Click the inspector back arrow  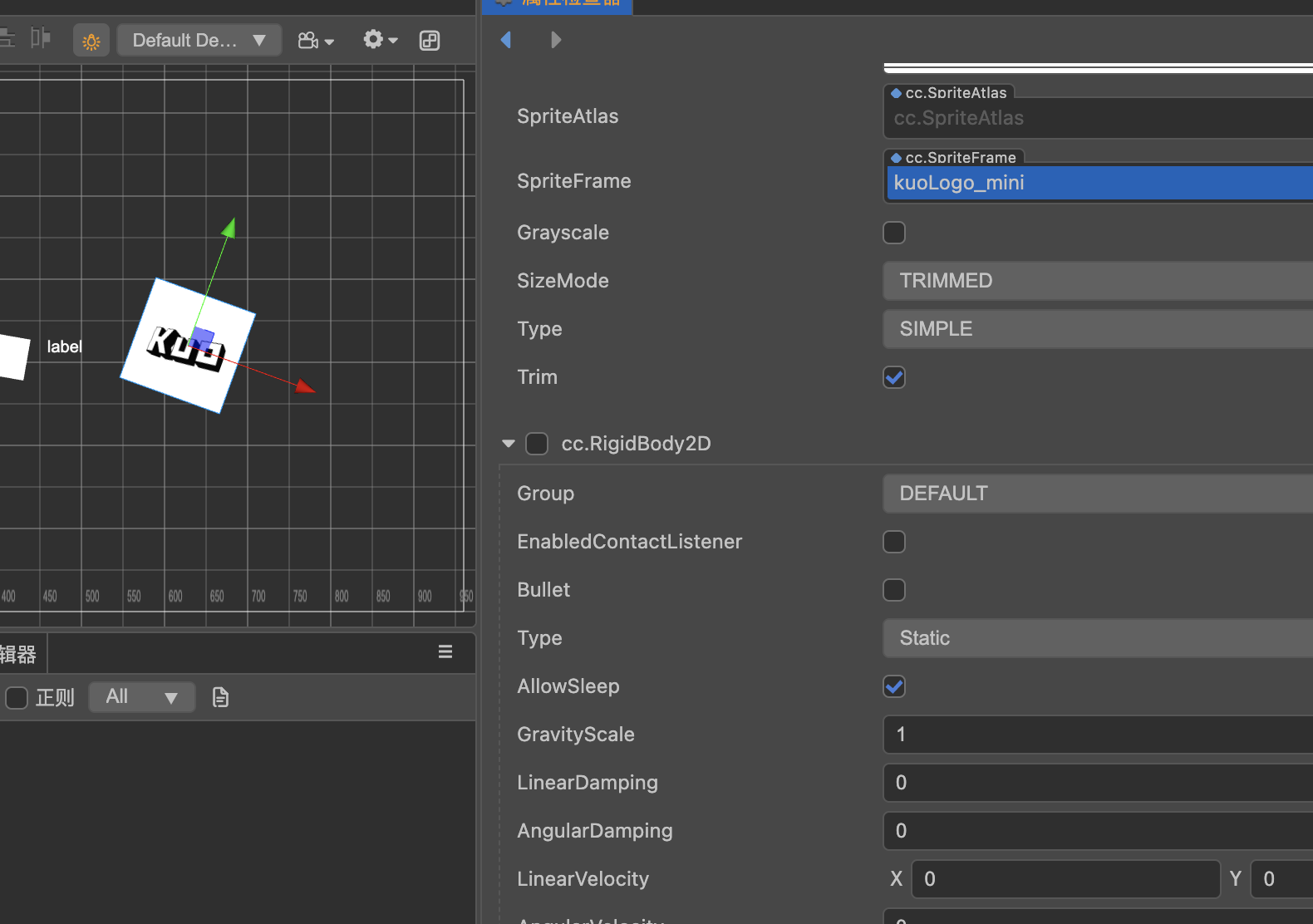coord(505,40)
